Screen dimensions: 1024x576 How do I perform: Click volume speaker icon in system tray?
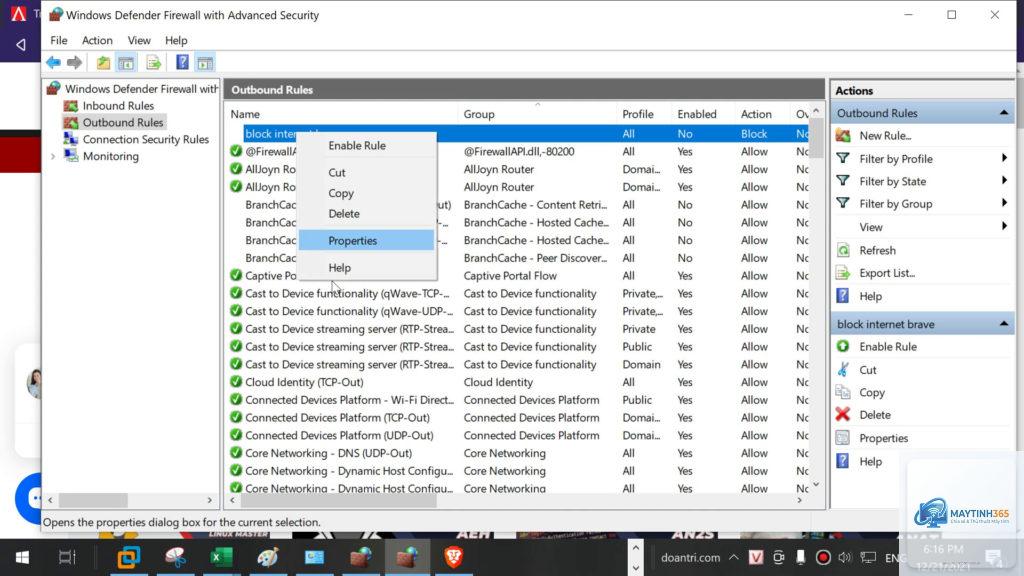[844, 557]
